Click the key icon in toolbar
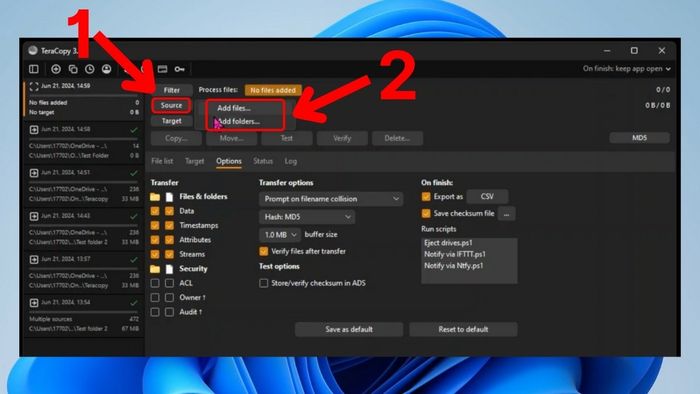The height and width of the screenshot is (394, 700). point(179,69)
